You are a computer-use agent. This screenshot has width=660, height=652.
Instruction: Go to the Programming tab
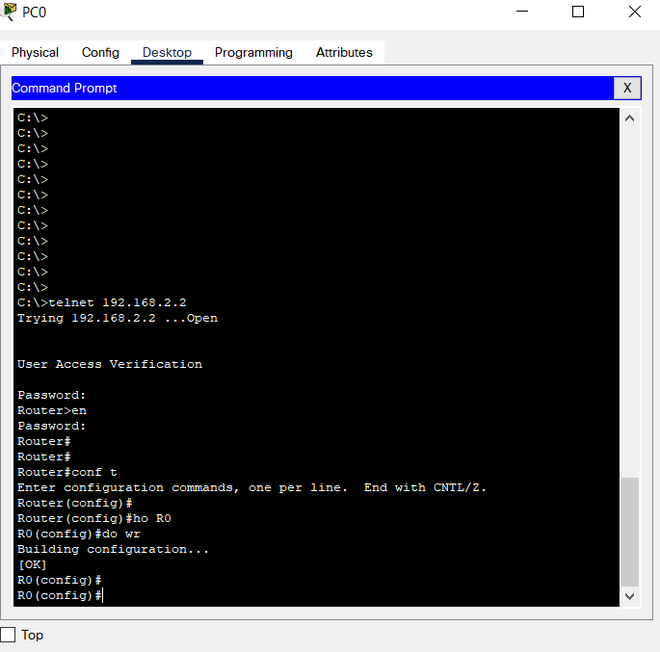point(254,53)
